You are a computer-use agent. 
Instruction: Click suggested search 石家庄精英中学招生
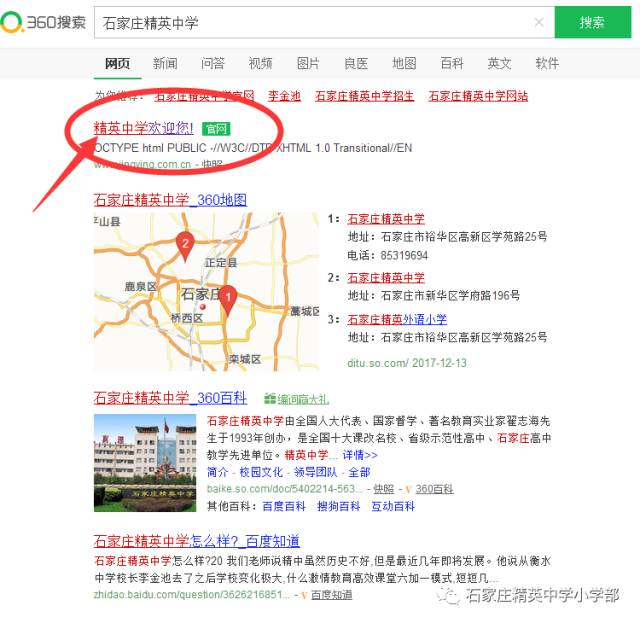(x=364, y=96)
